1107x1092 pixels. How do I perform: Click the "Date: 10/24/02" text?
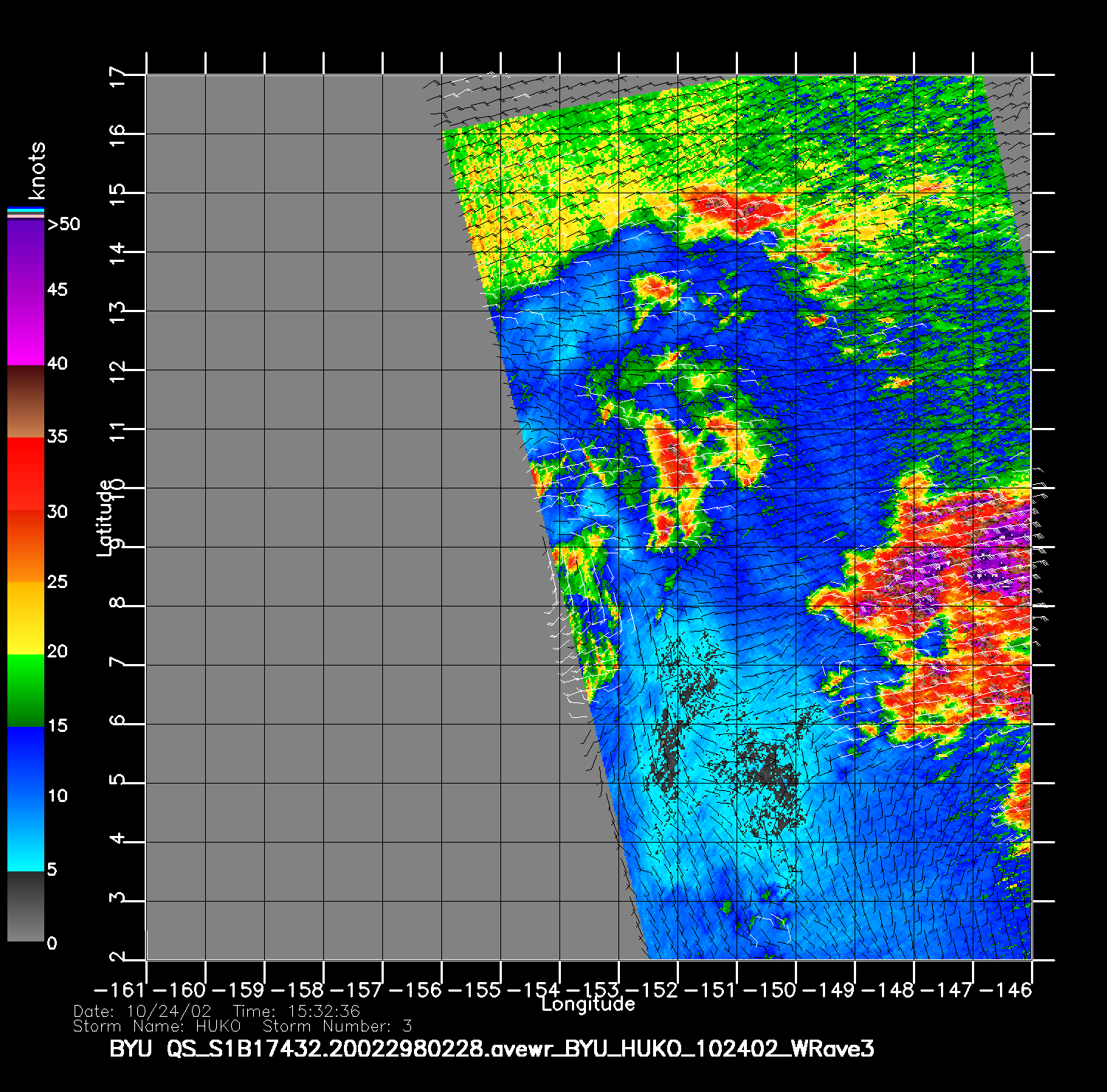point(142,1011)
